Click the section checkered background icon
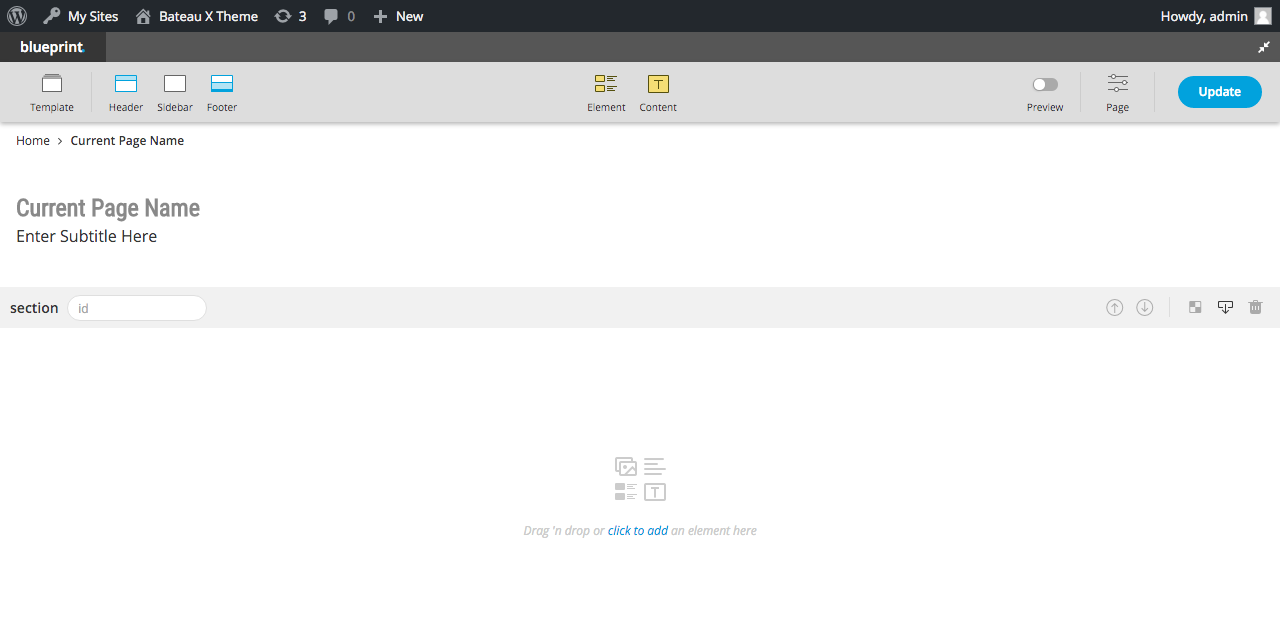 click(1195, 308)
